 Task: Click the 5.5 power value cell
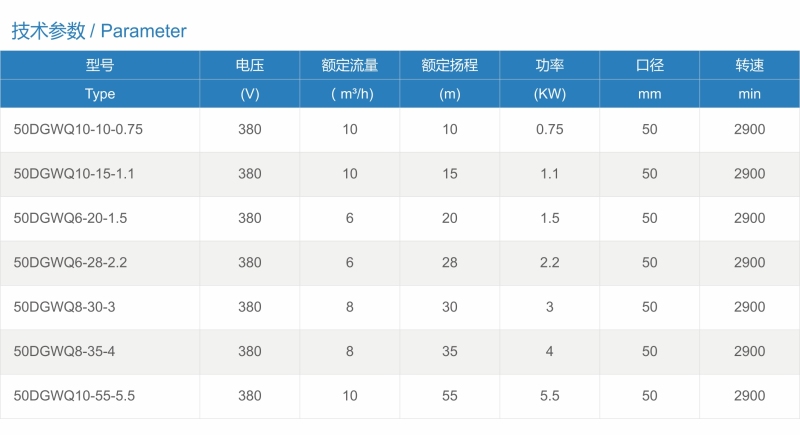[549, 396]
